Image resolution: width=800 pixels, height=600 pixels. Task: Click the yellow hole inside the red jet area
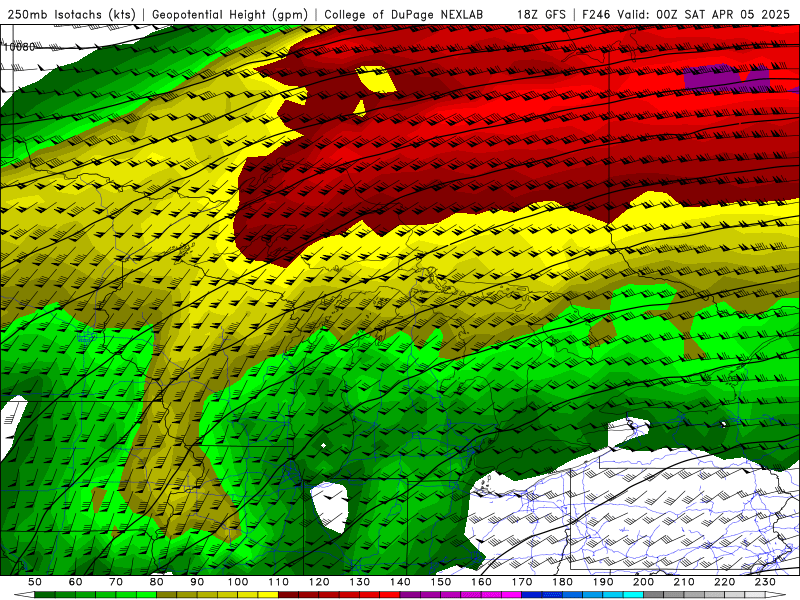tap(376, 79)
